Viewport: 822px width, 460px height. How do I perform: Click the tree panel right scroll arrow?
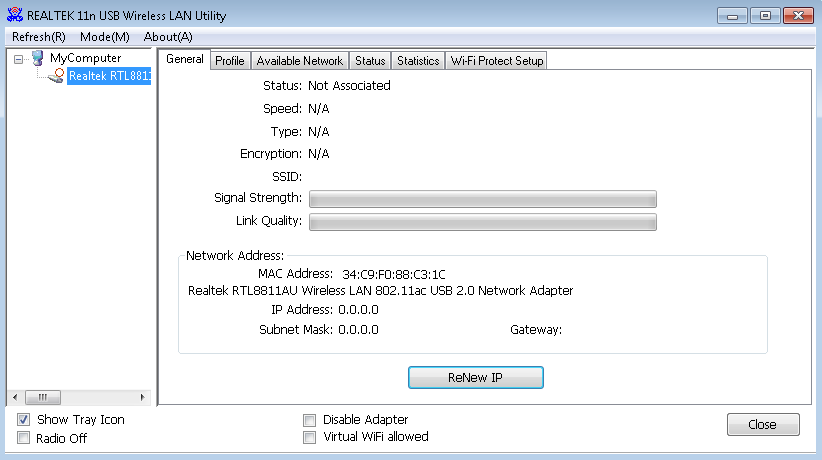click(x=143, y=398)
